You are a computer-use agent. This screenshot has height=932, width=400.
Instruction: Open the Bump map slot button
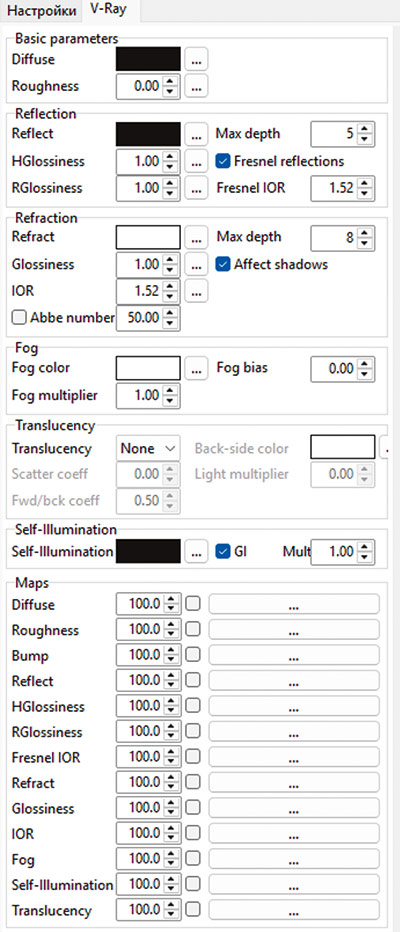(294, 656)
